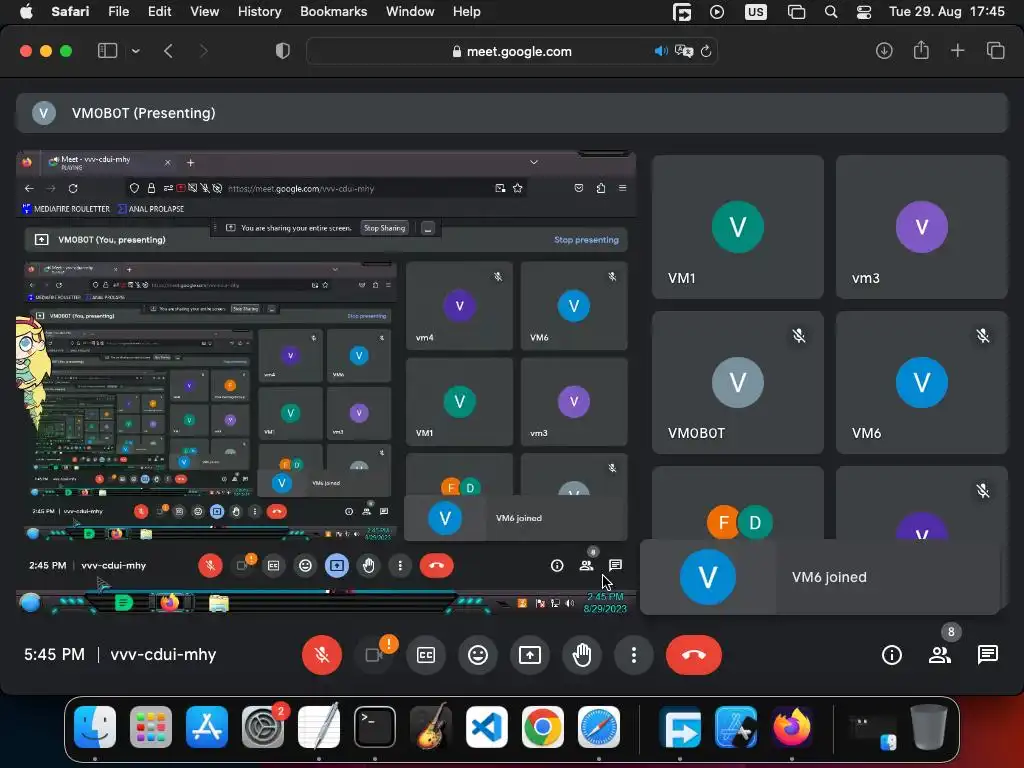
Task: Open the Safari share button
Action: tap(921, 50)
